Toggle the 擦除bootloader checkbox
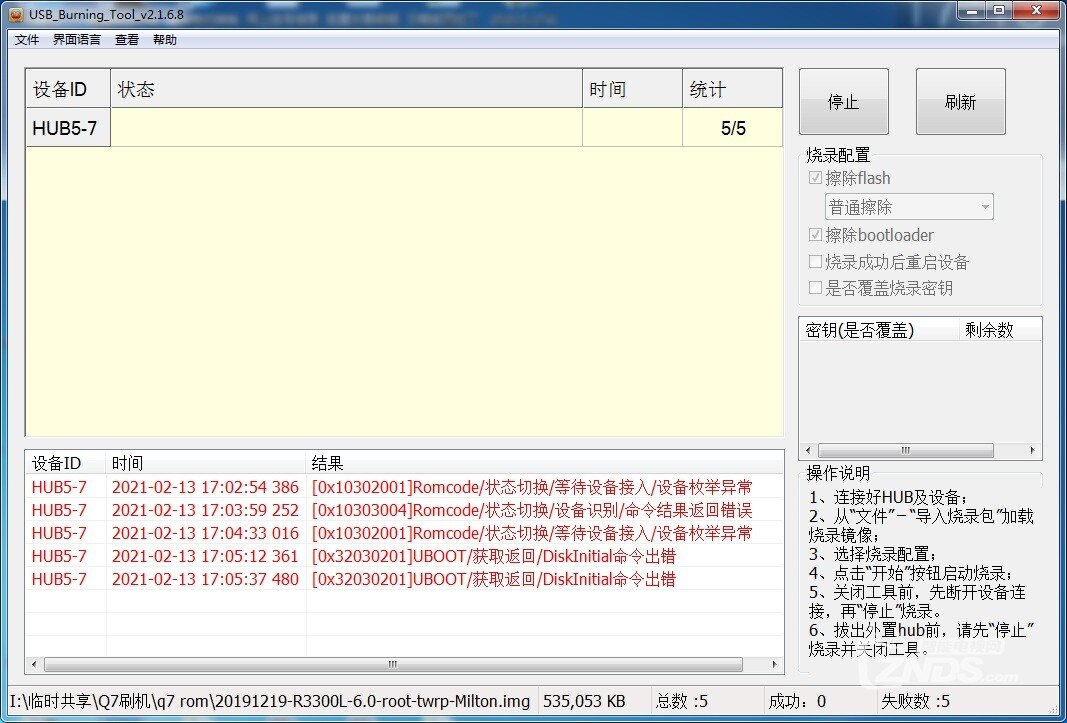Screen dimensions: 1067x723 pos(816,235)
